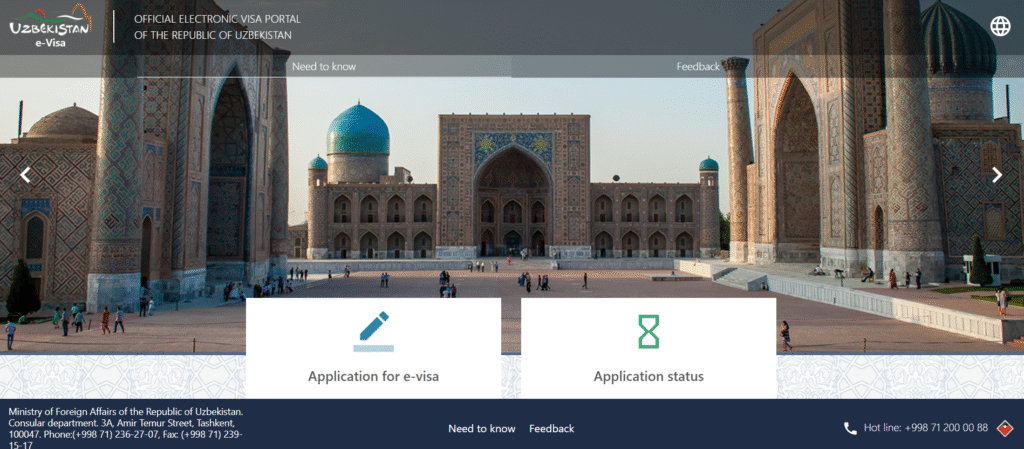Click the phone icon beside the hot line

(850, 428)
